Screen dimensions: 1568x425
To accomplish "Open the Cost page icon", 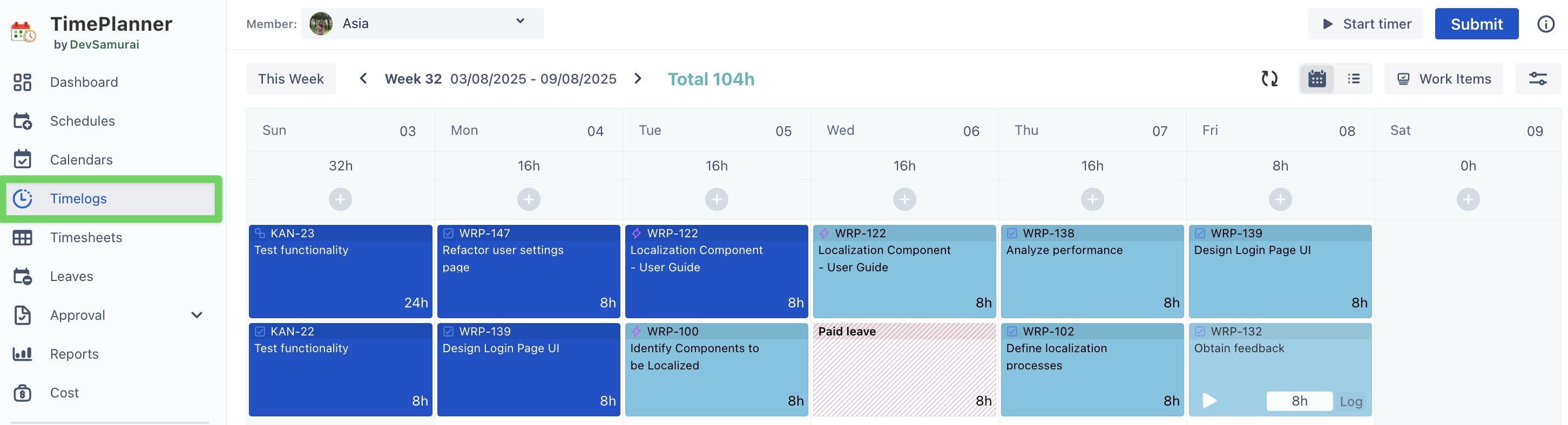I will click(23, 393).
